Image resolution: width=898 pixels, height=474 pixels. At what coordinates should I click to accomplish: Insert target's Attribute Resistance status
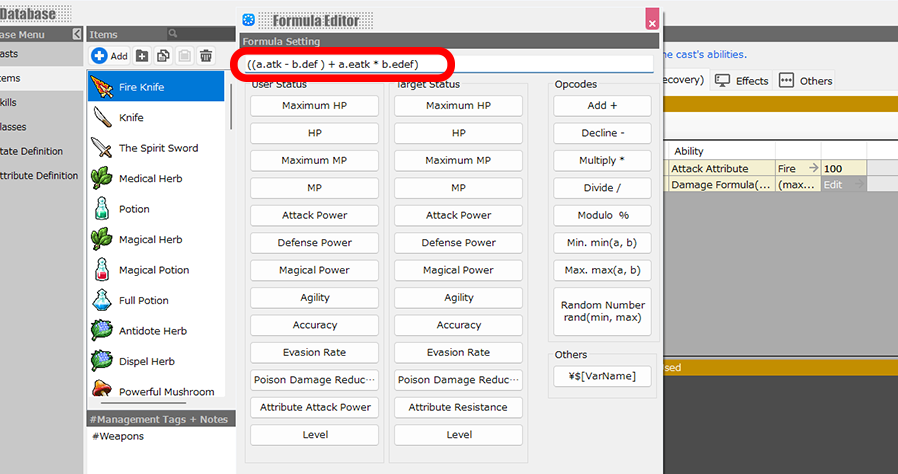[458, 407]
